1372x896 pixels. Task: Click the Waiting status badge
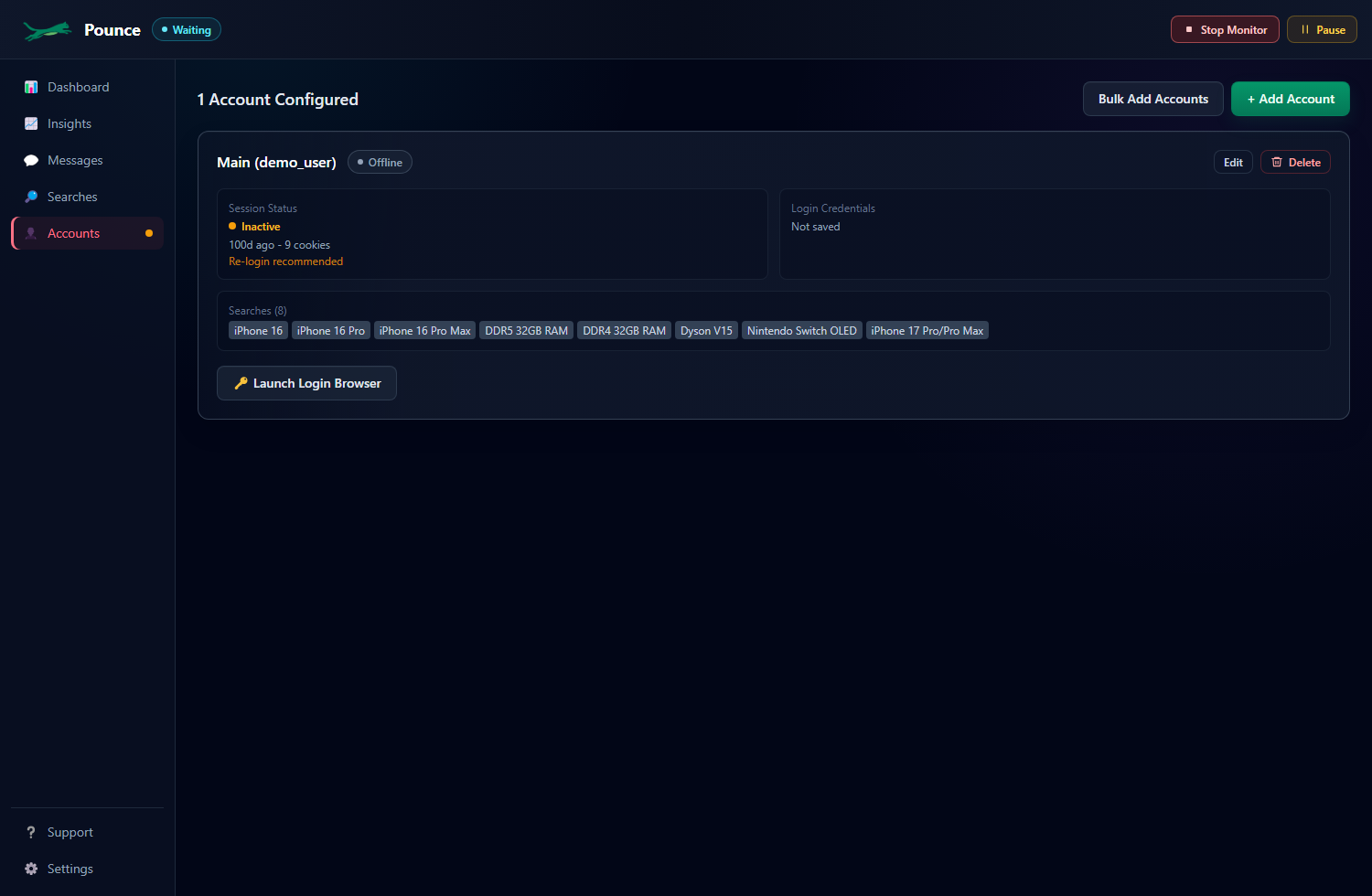point(187,29)
